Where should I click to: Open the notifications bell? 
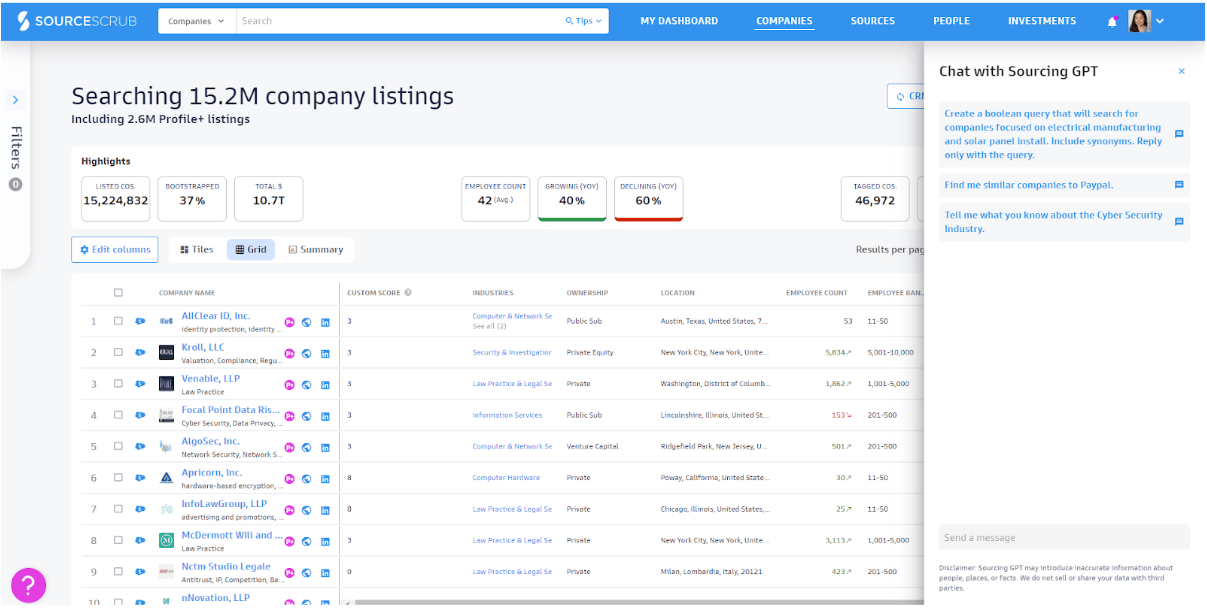(x=1113, y=21)
